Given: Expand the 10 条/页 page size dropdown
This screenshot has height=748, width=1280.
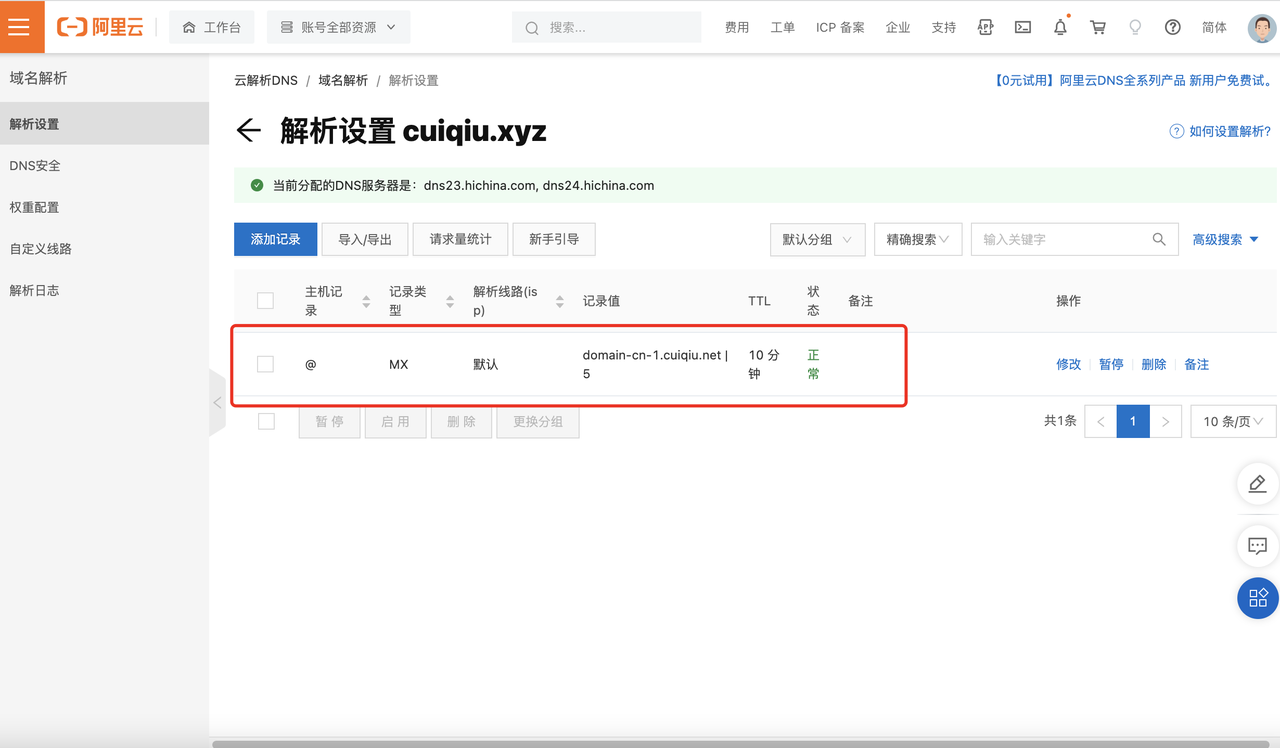Looking at the screenshot, I should tap(1233, 422).
